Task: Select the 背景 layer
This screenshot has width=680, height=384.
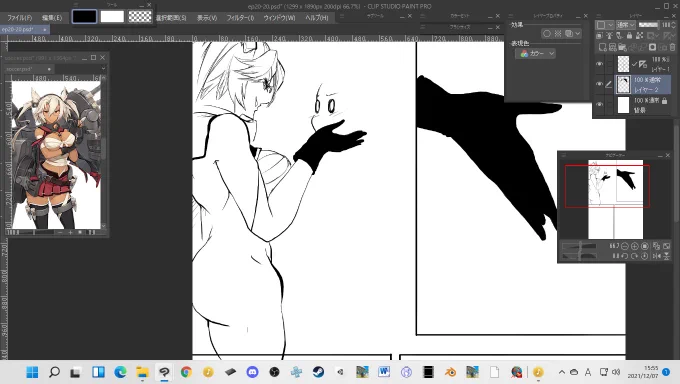Action: click(643, 105)
